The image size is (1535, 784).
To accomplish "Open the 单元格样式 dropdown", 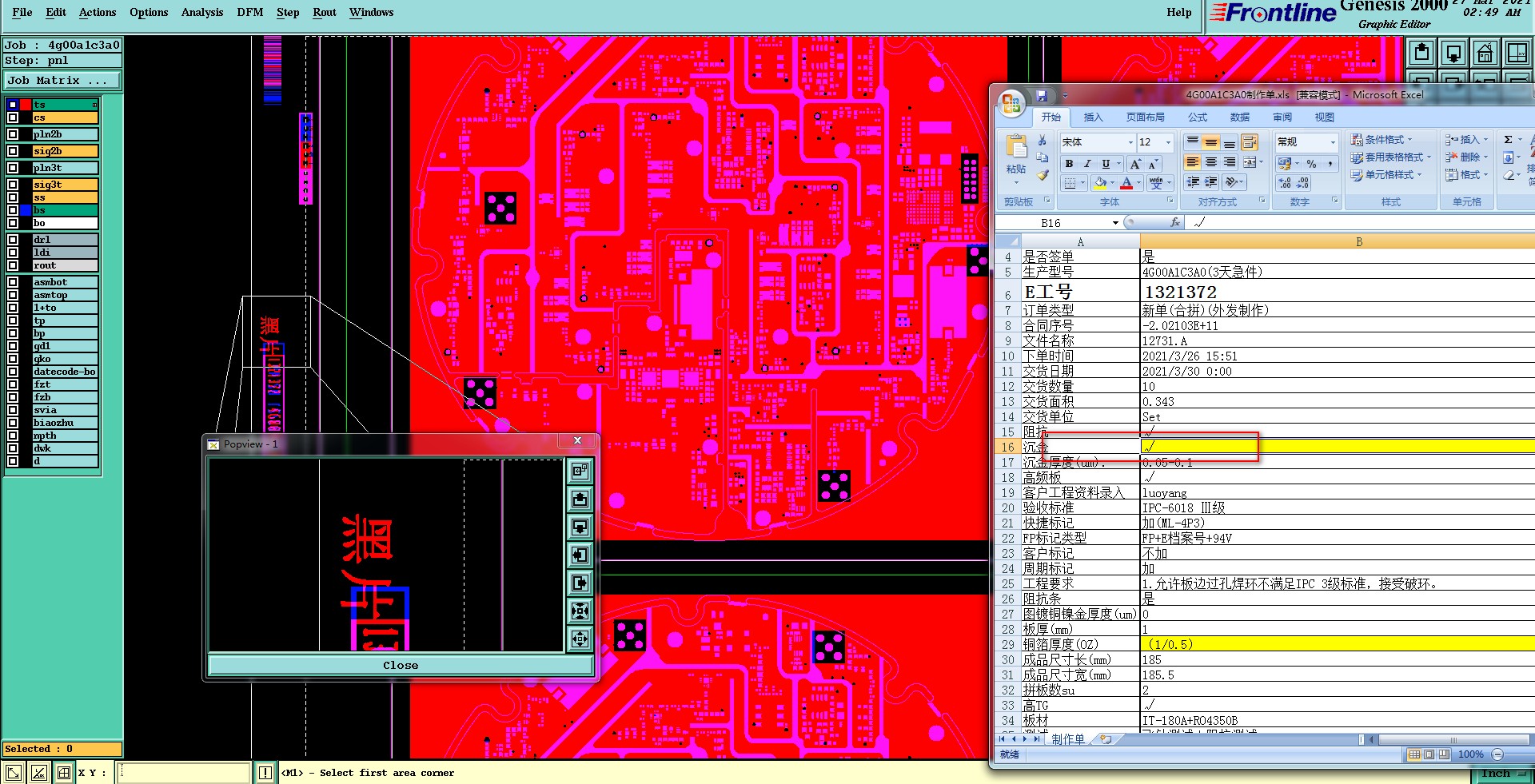I will [x=1385, y=175].
